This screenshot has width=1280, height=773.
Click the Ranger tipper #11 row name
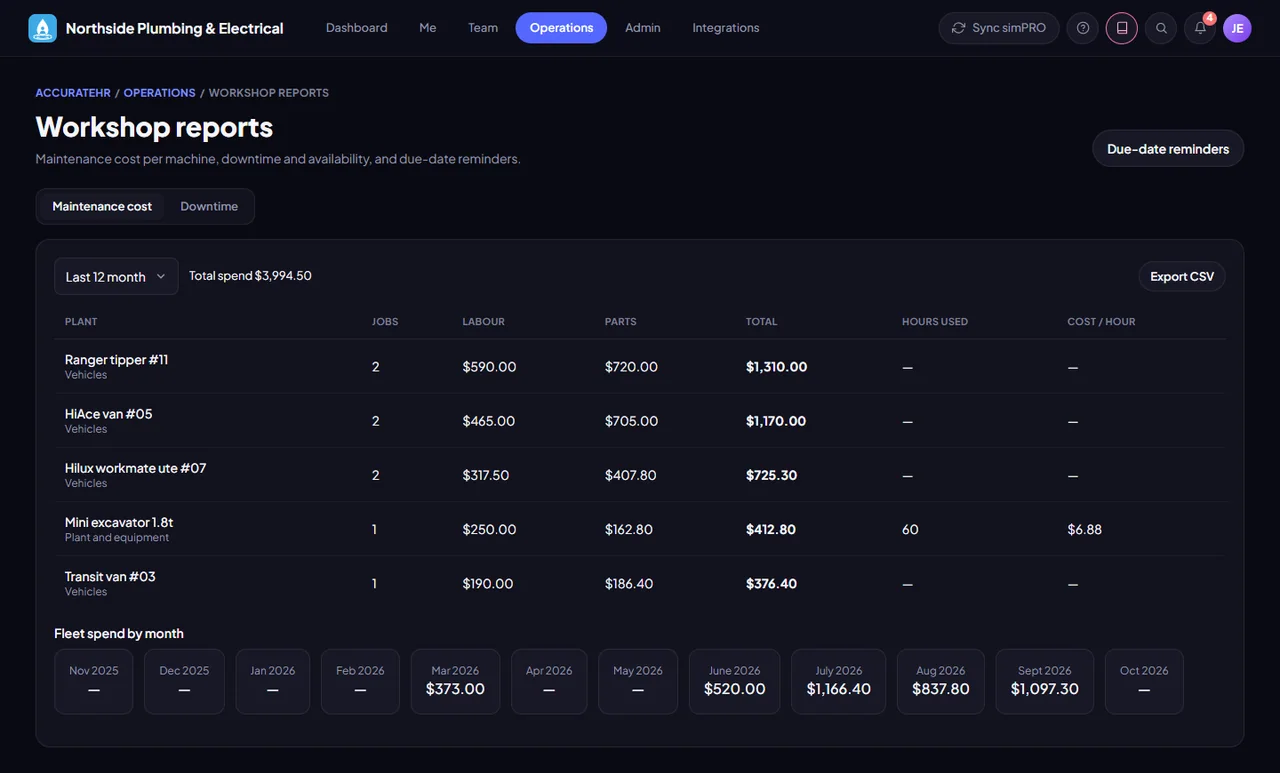pyautogui.click(x=116, y=360)
